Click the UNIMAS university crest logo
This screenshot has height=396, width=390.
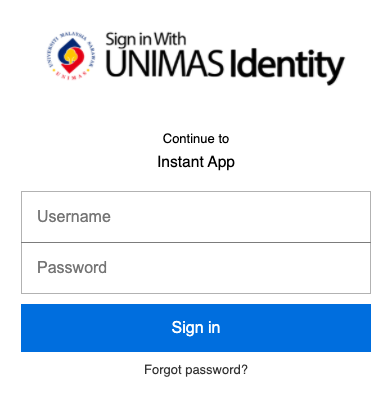[70, 56]
